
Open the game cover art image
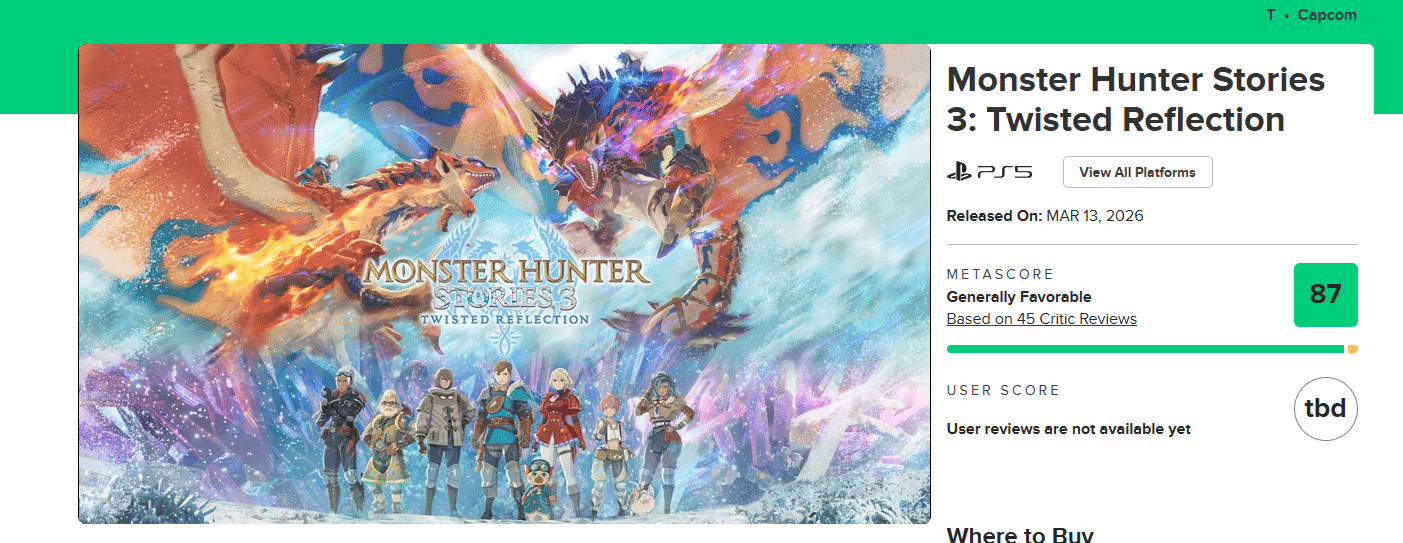tap(504, 150)
